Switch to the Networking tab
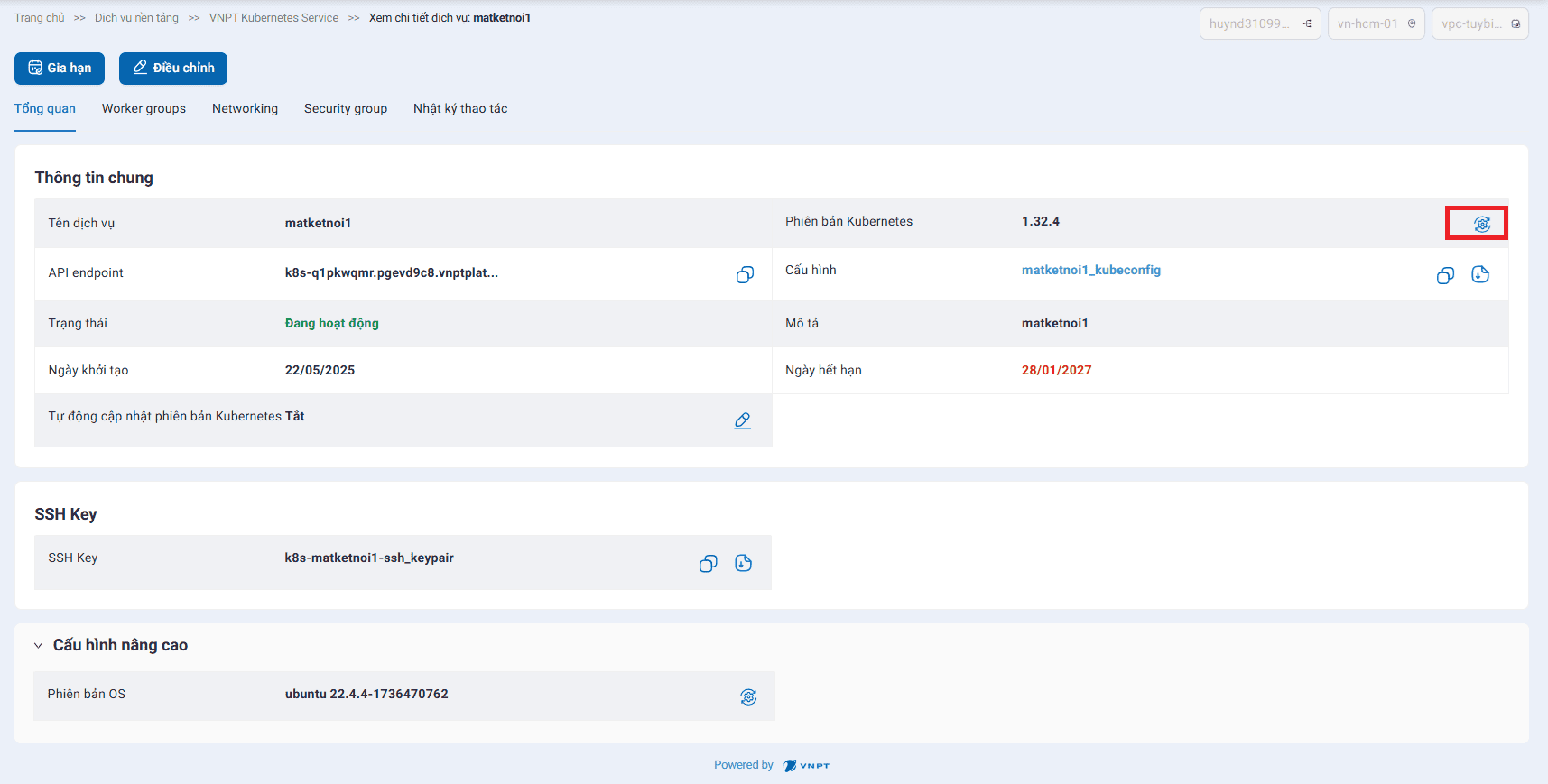This screenshot has height=784, width=1548. tap(245, 108)
